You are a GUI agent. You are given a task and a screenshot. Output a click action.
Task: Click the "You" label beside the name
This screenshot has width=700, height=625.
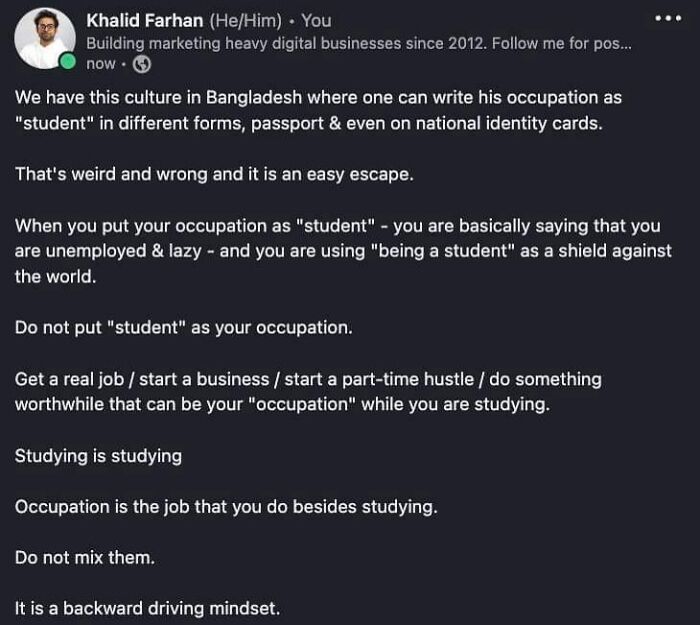point(316,20)
